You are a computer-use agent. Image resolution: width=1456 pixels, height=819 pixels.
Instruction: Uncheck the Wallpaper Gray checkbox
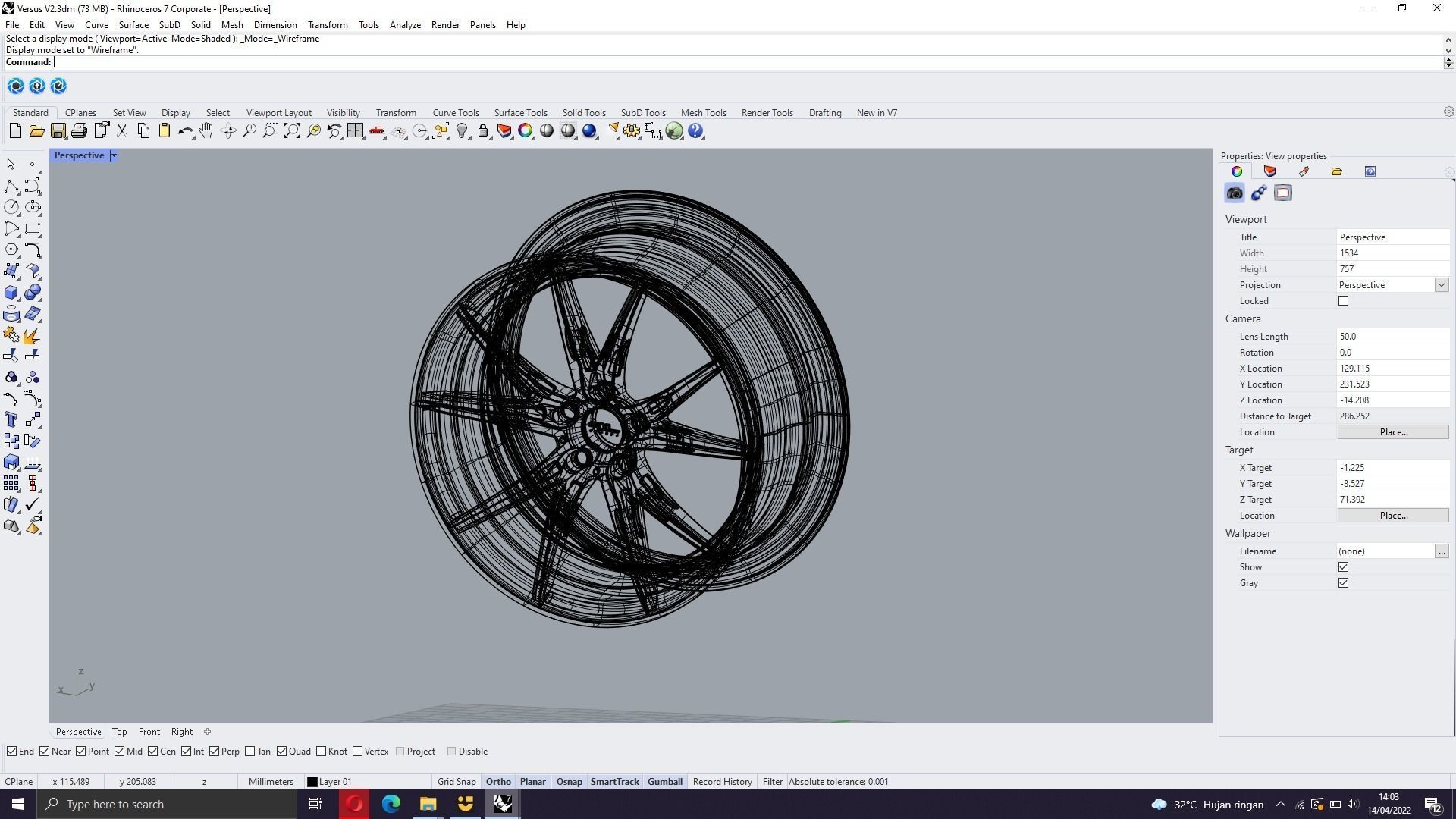pyautogui.click(x=1344, y=583)
